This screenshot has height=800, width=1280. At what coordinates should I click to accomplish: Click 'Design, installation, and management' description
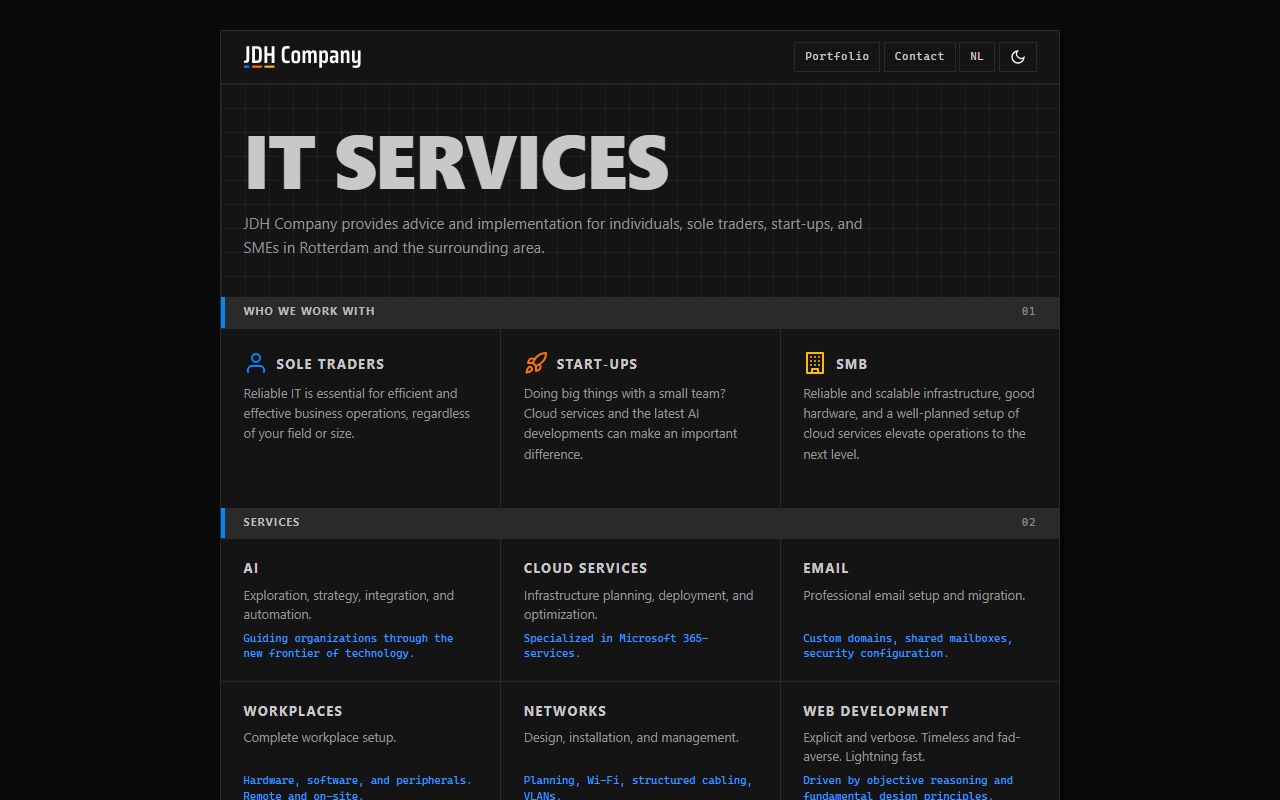(631, 738)
